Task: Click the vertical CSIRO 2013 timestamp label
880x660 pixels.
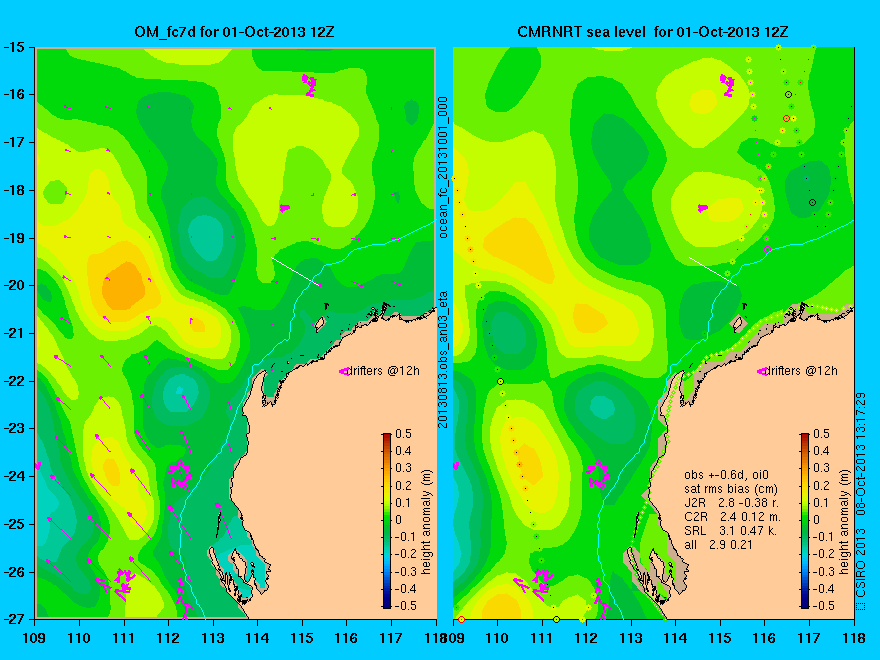Action: click(861, 501)
